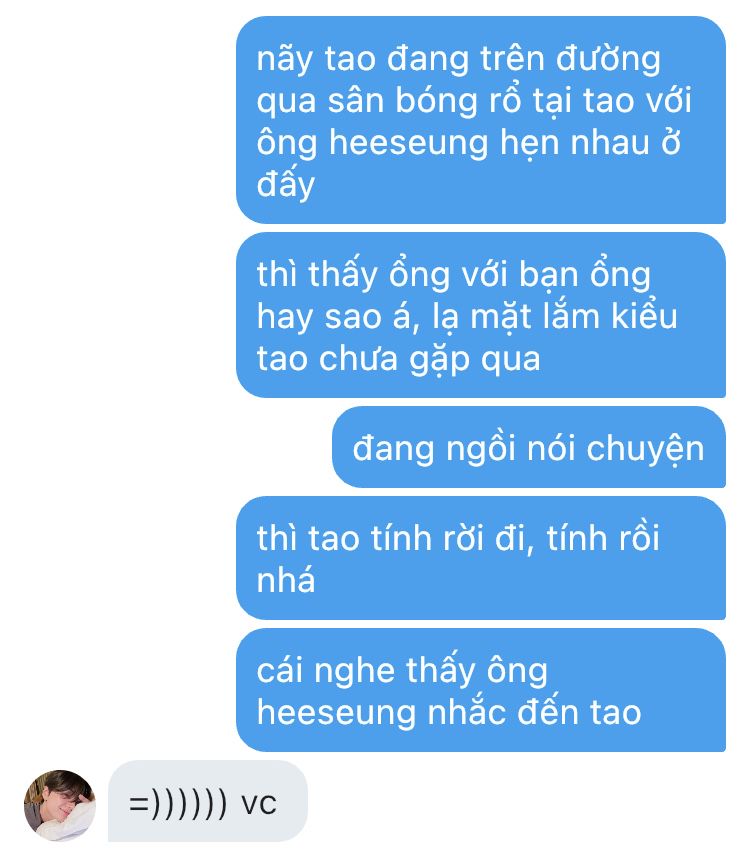Tap the message starting "thì thấy ổng với bạn ổng"

pos(481,315)
